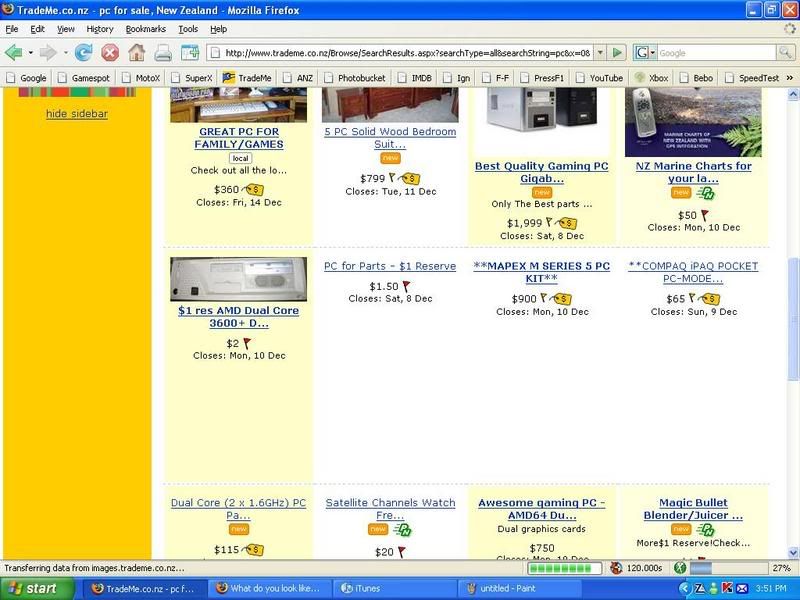The width and height of the screenshot is (800, 600).
Task: Open Best Quality Gaming PC Gigab listing
Action: [541, 172]
